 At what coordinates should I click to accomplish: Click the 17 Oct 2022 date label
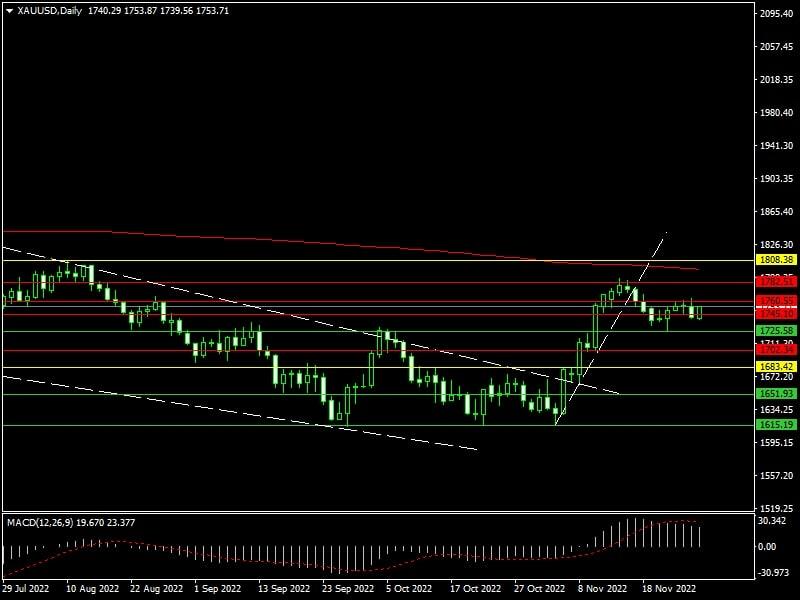476,588
